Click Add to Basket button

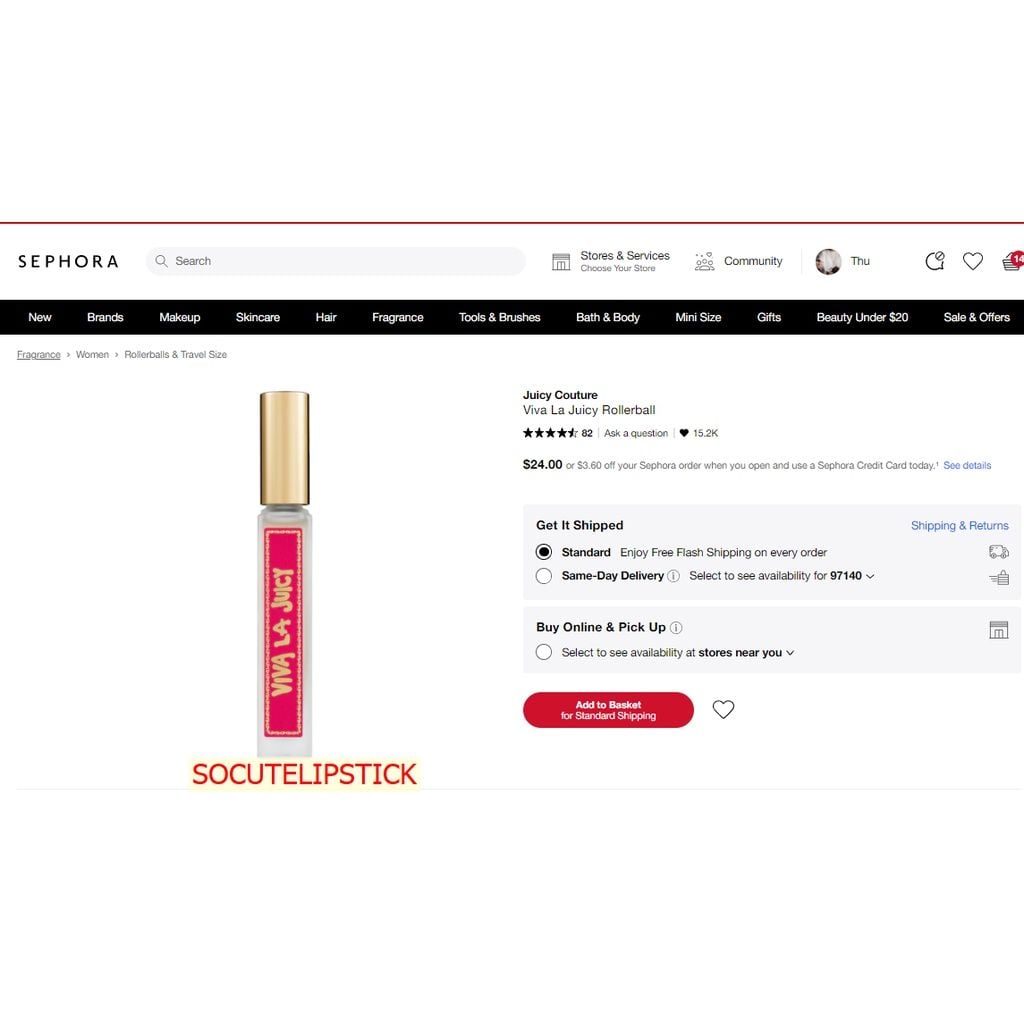click(608, 710)
